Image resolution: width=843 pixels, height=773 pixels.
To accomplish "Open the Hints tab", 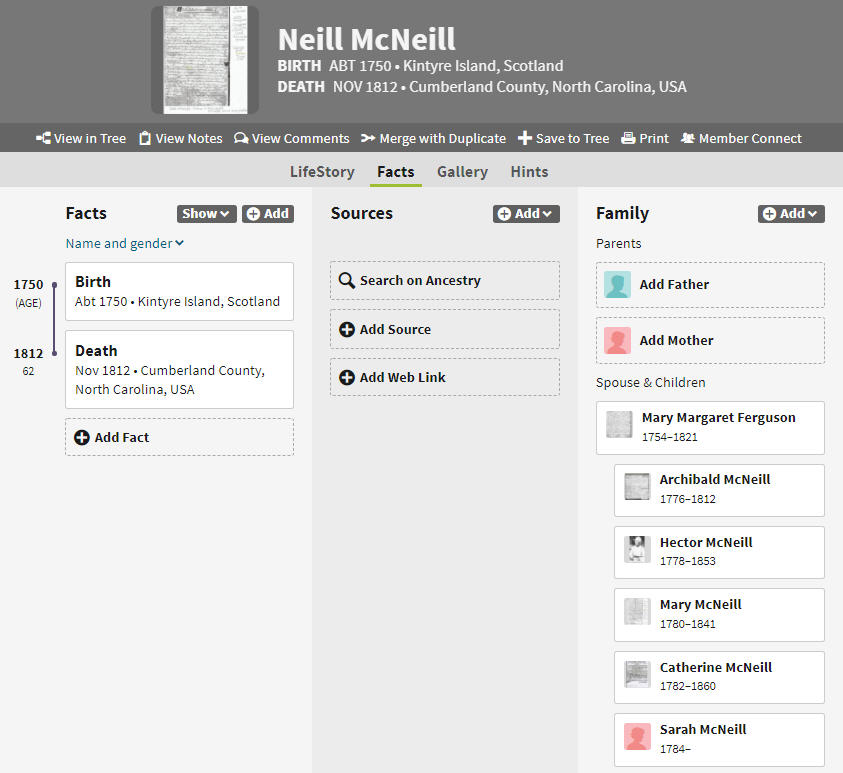I will coord(529,172).
